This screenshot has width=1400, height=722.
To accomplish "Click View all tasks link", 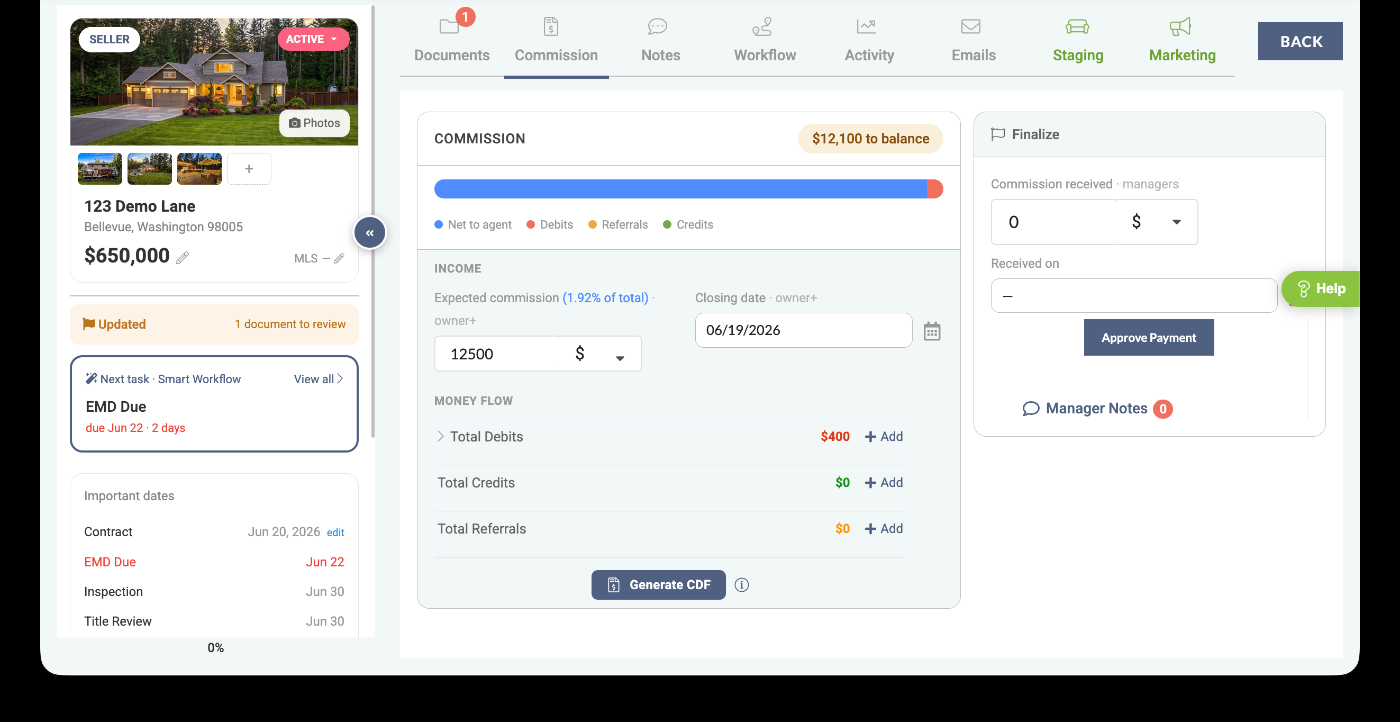I will click(x=318, y=379).
